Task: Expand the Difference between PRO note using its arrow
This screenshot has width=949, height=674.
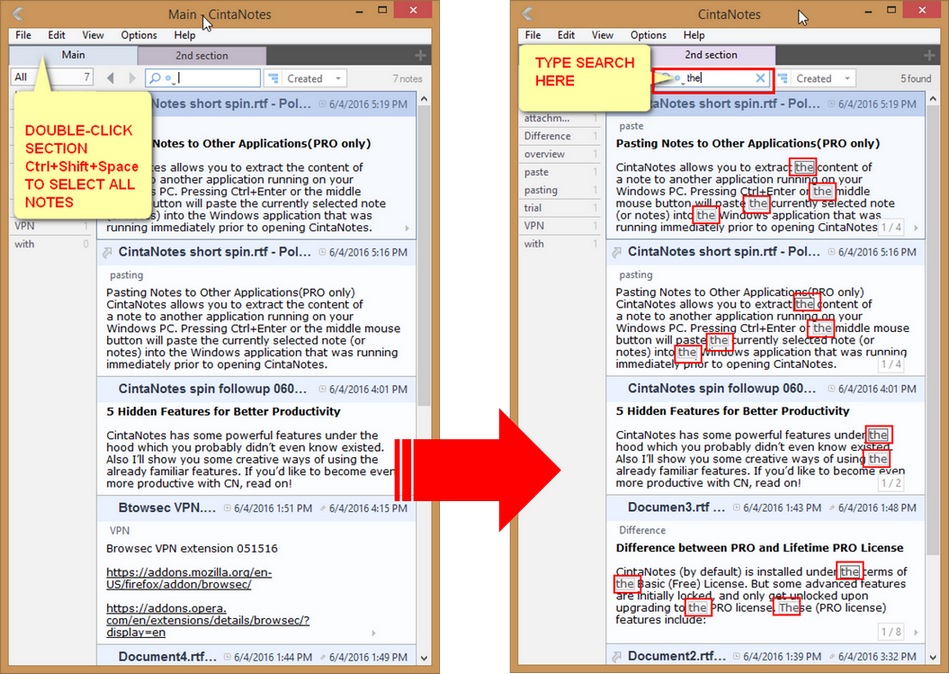Action: [x=916, y=632]
